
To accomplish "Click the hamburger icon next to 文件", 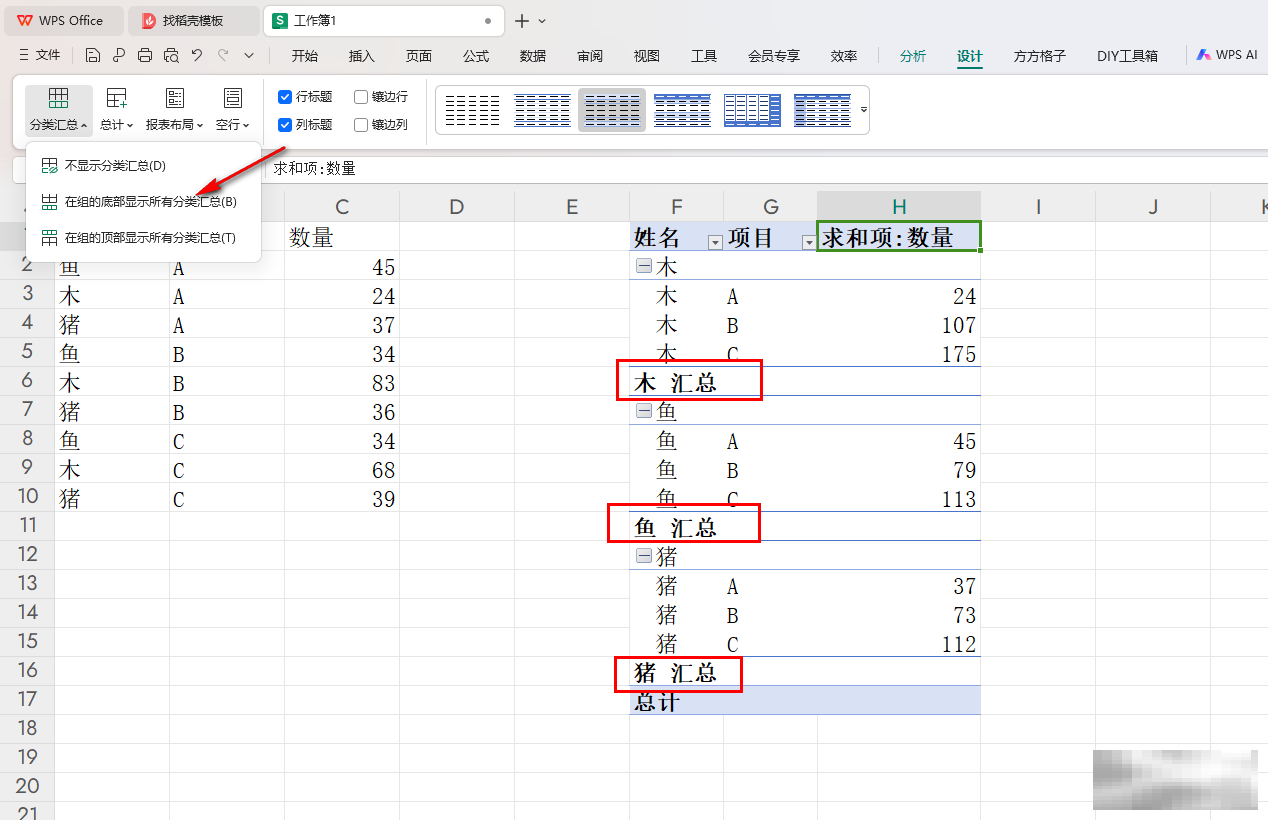I will pos(24,56).
